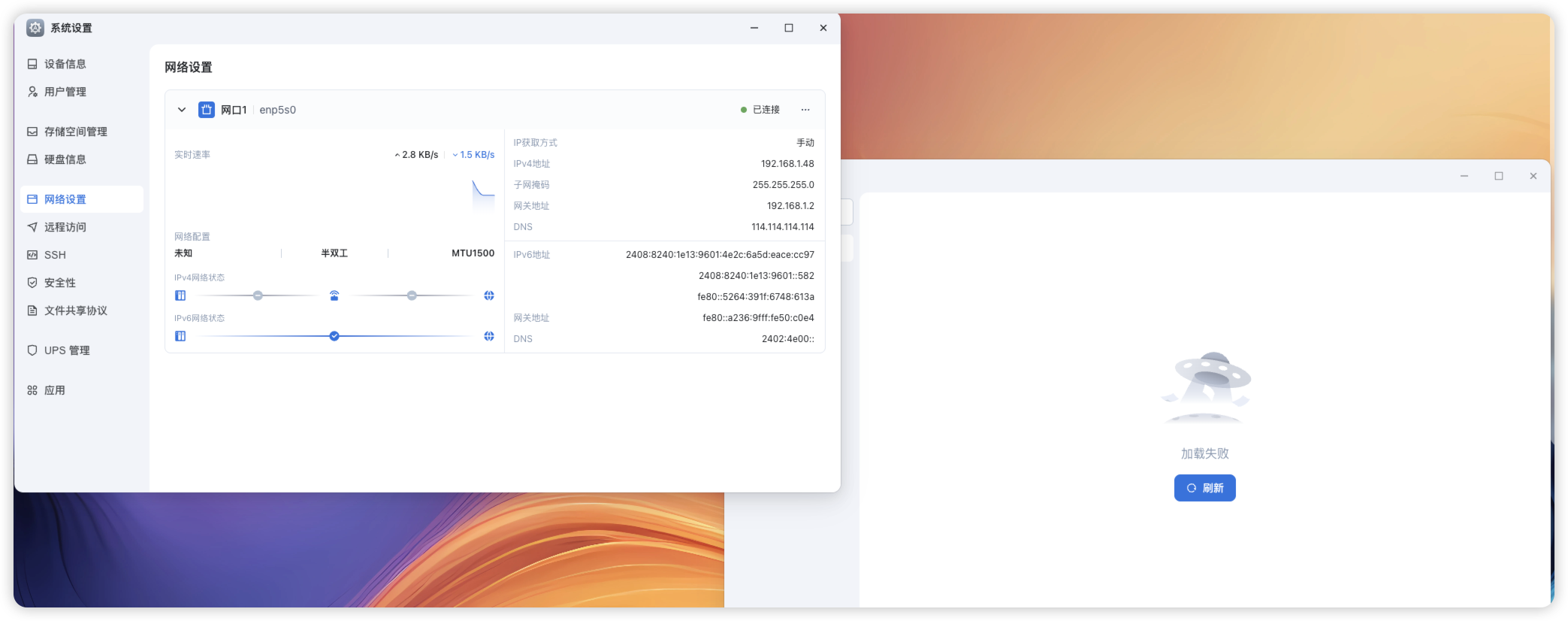
Task: Click the DNS value 114.114.114.114
Action: click(783, 227)
